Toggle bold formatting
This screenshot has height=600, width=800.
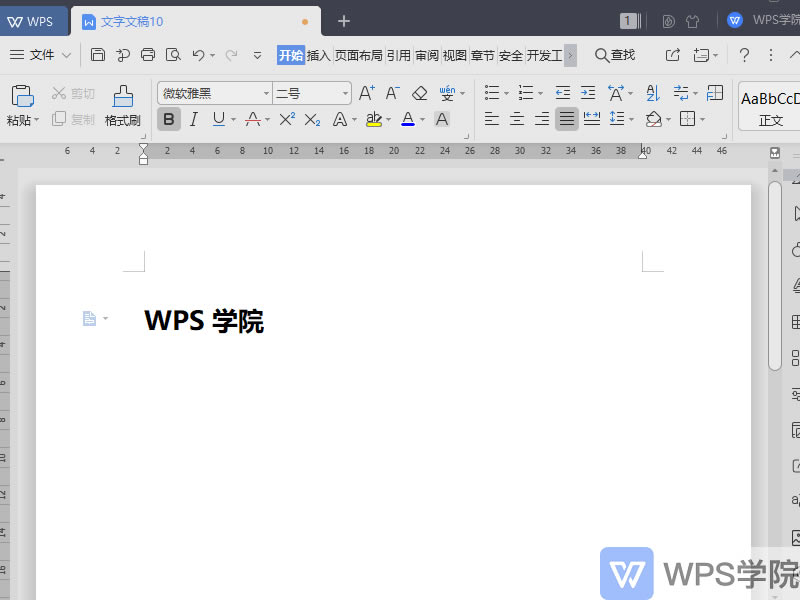pos(168,119)
